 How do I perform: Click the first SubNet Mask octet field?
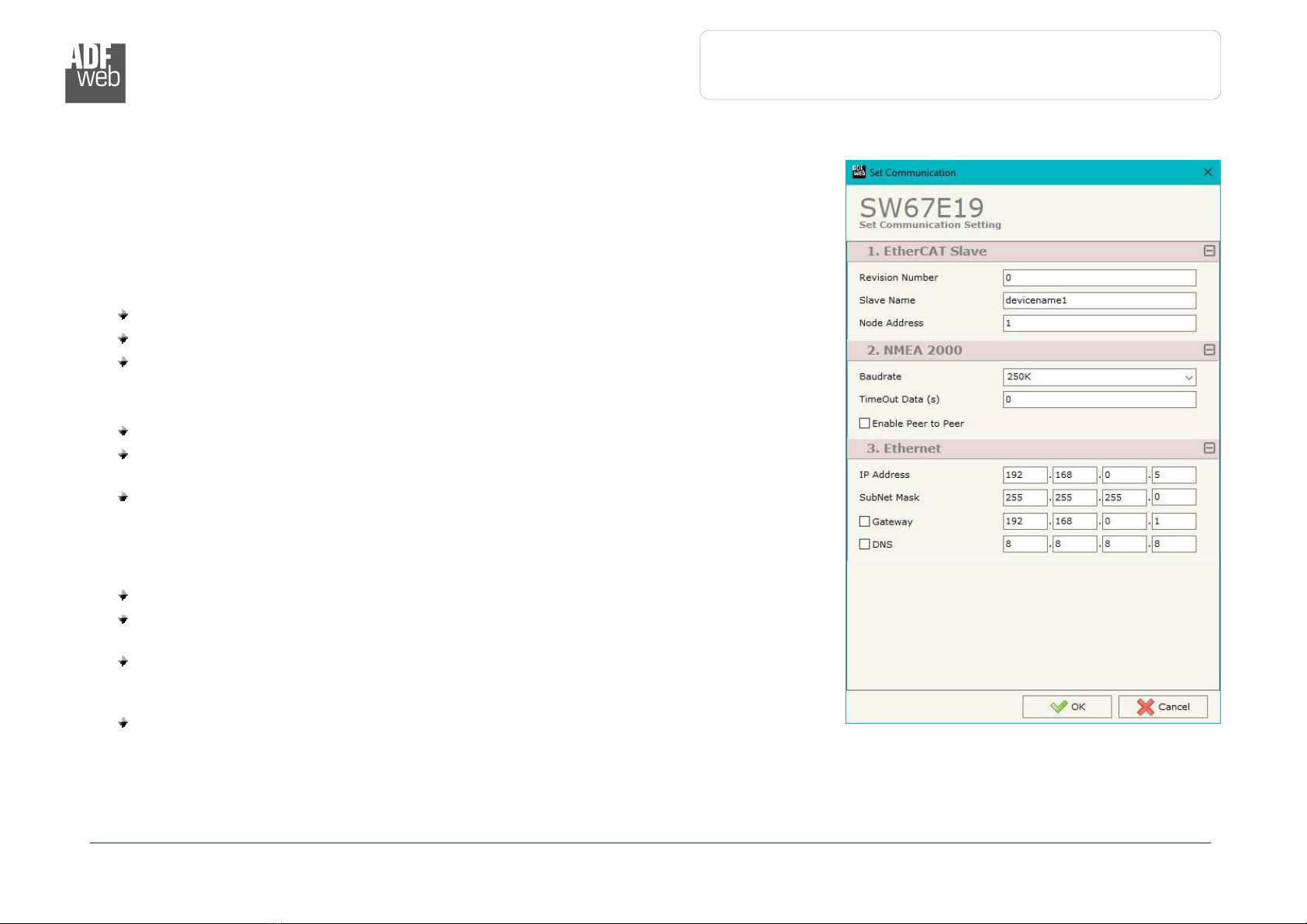pyautogui.click(x=1025, y=497)
